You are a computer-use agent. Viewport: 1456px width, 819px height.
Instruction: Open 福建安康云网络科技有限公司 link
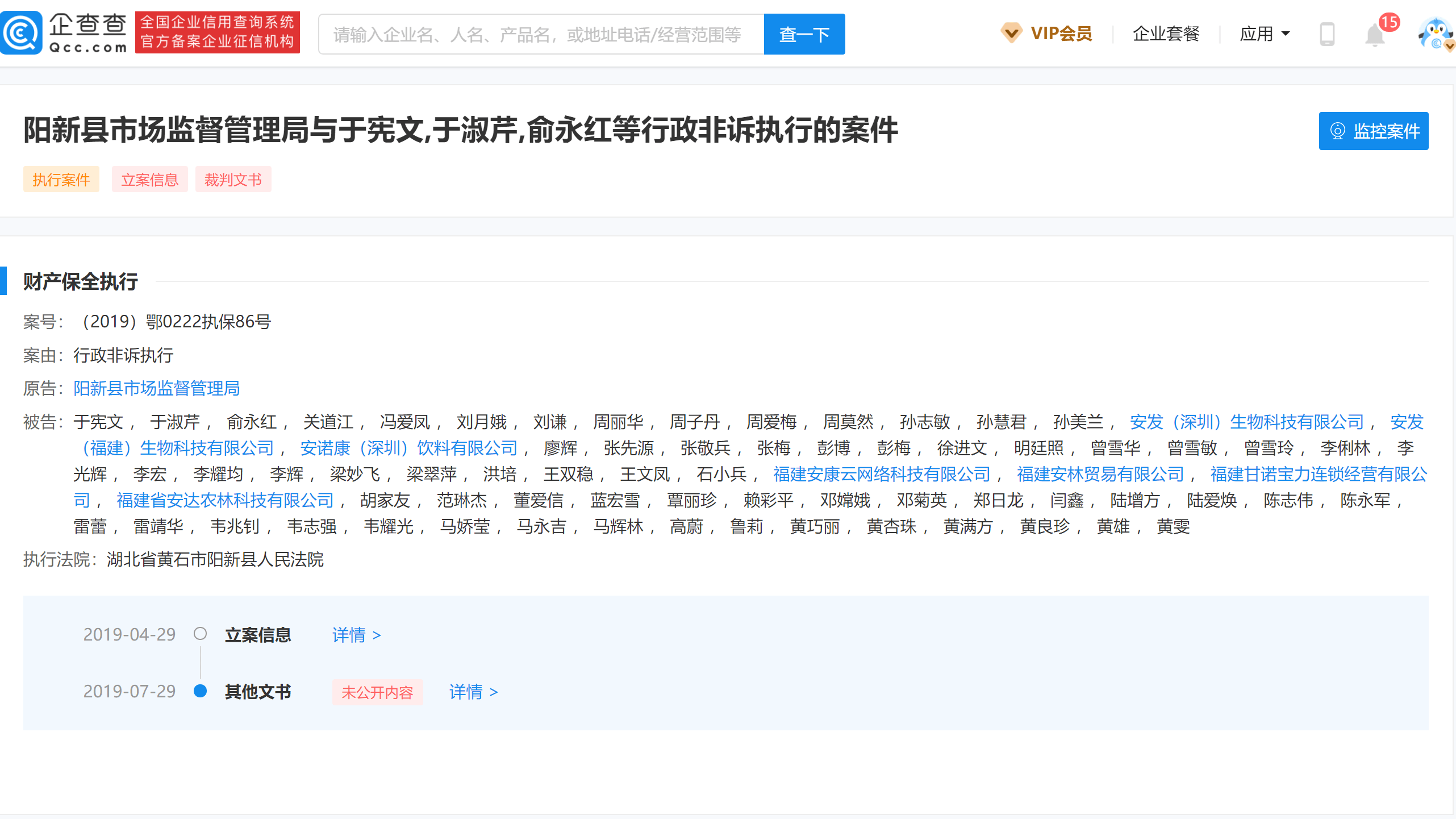[881, 474]
